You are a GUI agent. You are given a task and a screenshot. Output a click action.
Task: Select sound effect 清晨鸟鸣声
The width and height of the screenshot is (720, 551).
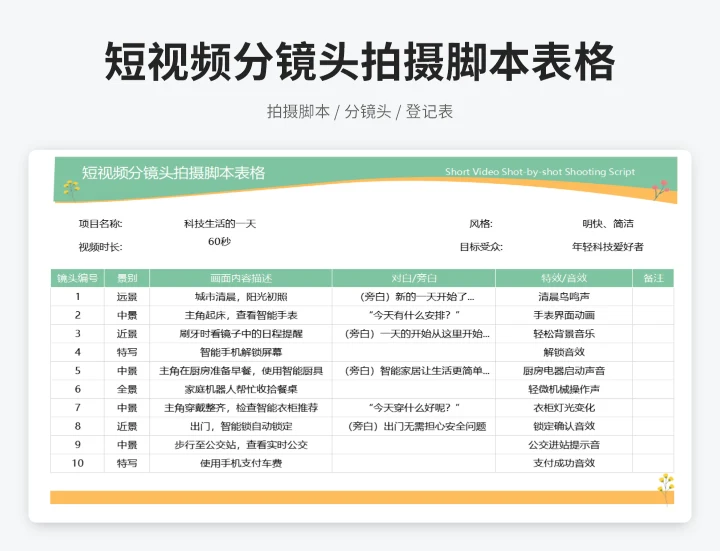point(564,297)
